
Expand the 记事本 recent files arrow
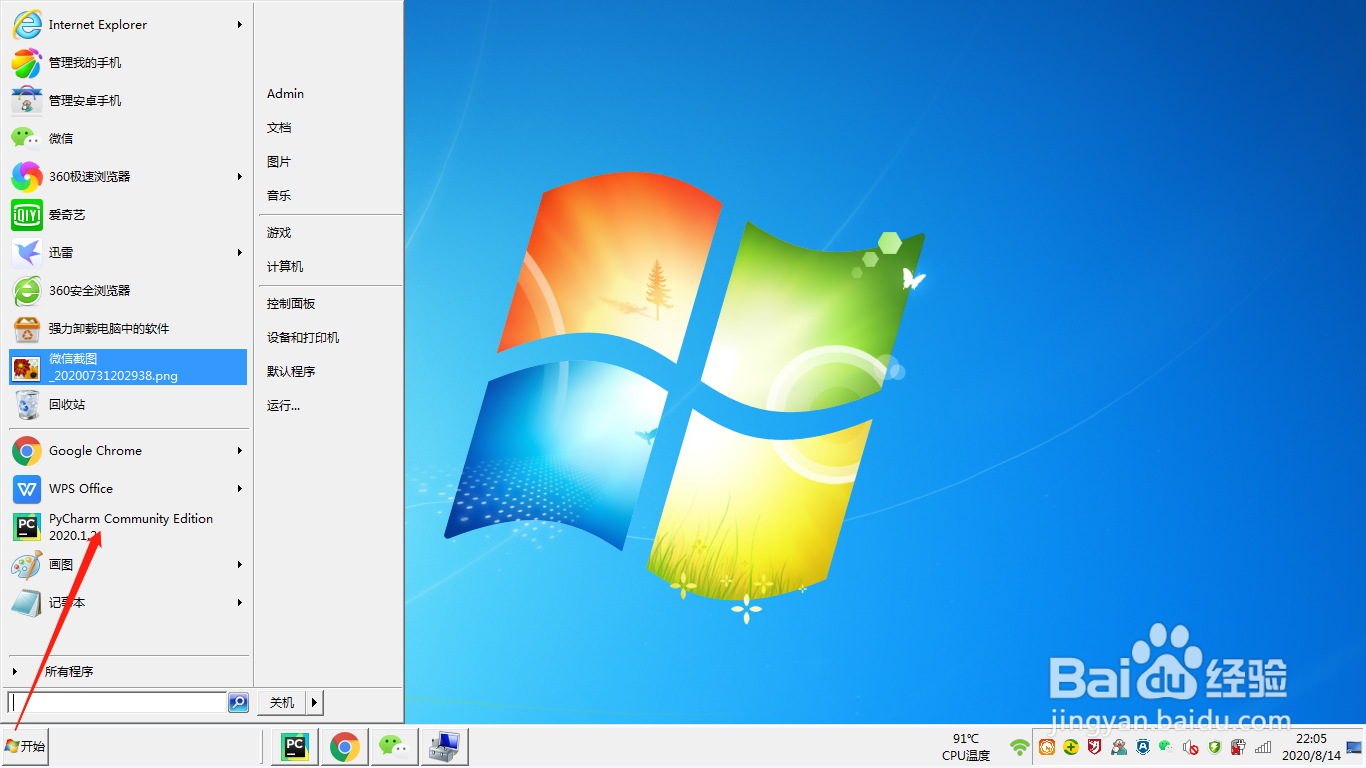[x=240, y=602]
